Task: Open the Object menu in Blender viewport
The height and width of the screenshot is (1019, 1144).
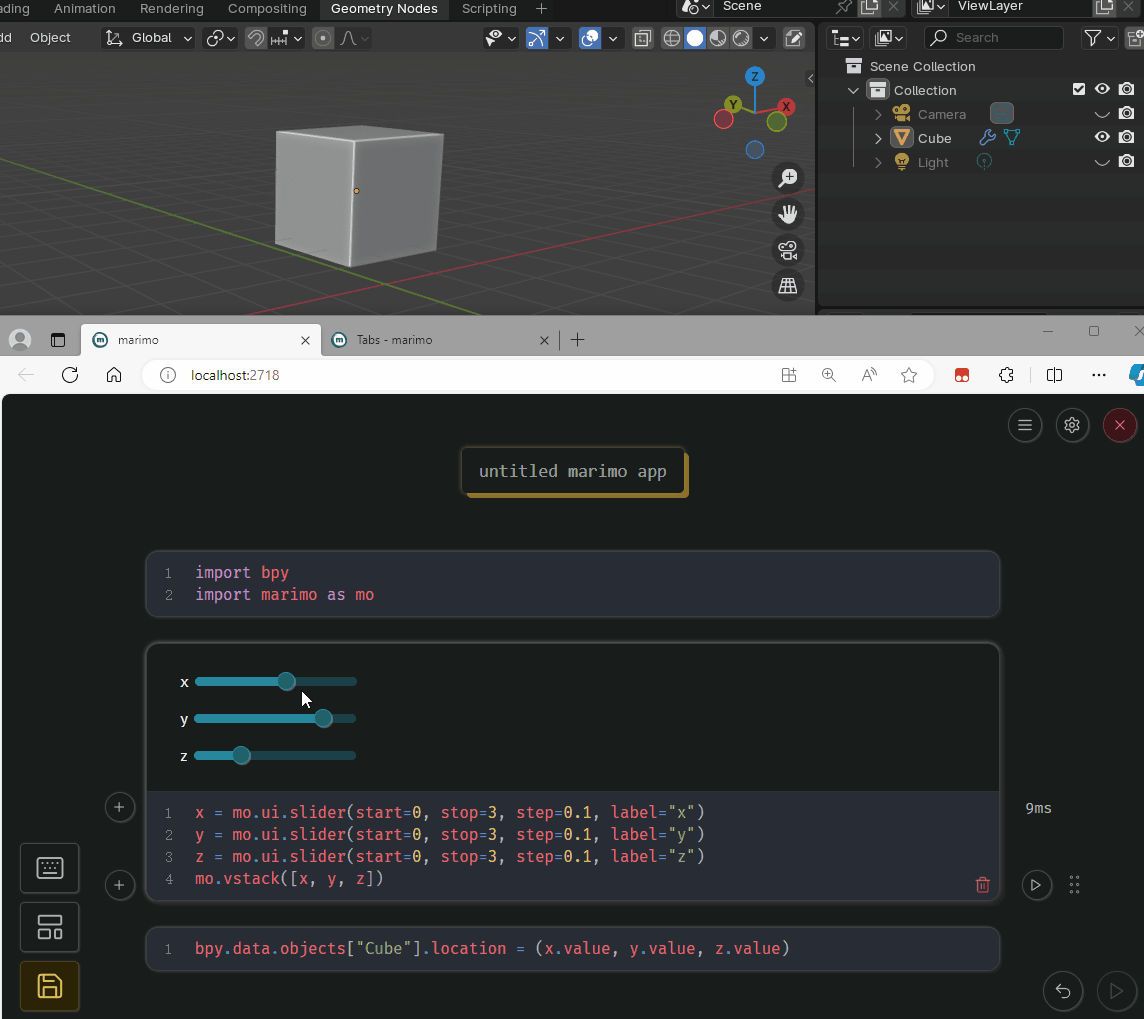Action: click(50, 38)
